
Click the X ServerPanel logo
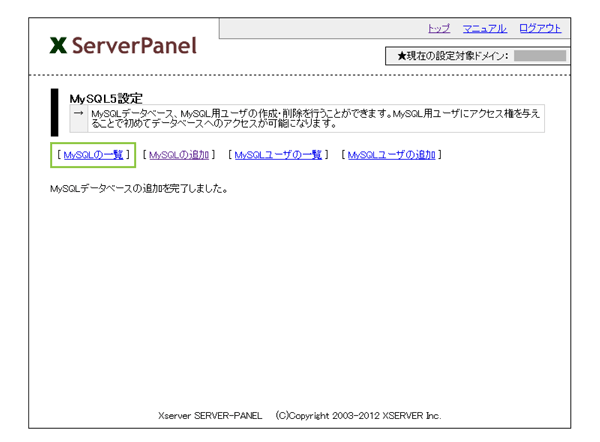(123, 46)
